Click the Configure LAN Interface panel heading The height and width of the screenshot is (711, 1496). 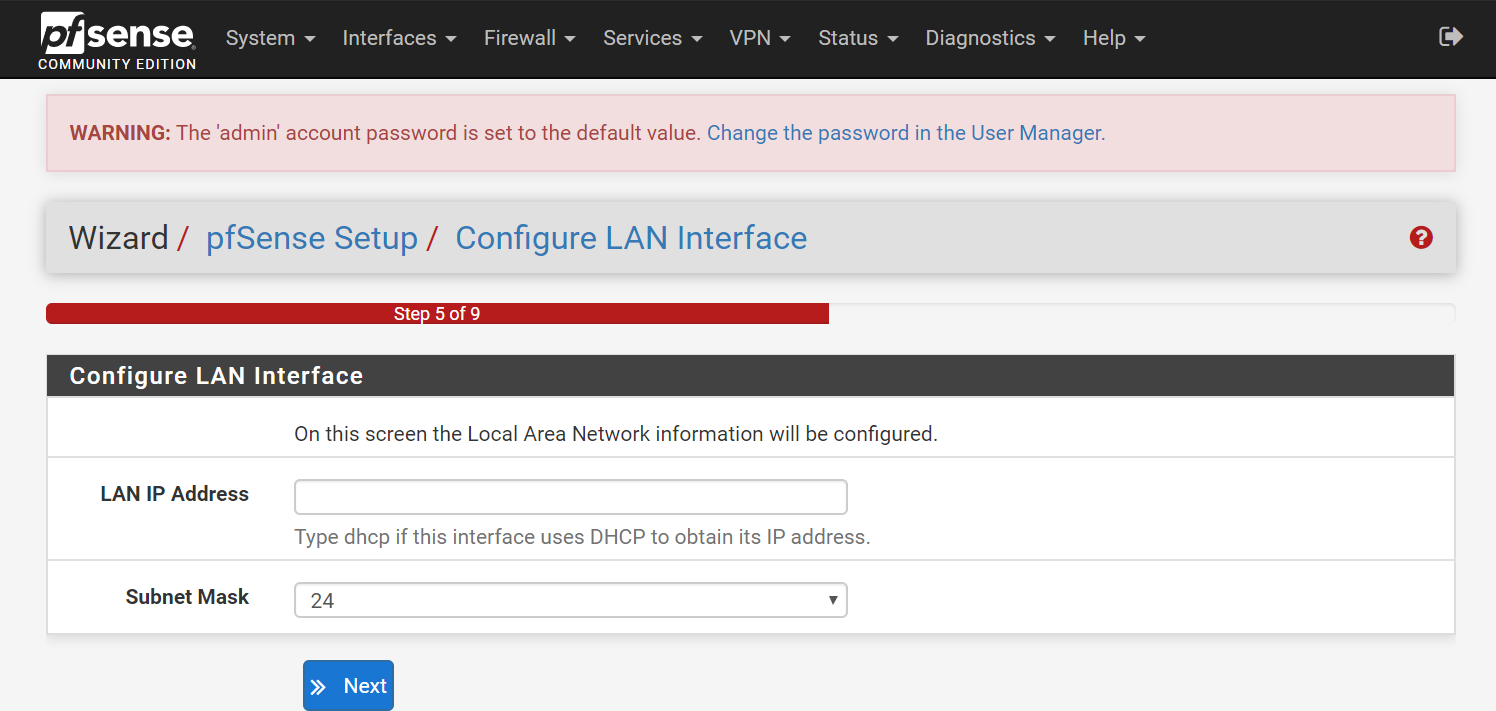(x=216, y=376)
